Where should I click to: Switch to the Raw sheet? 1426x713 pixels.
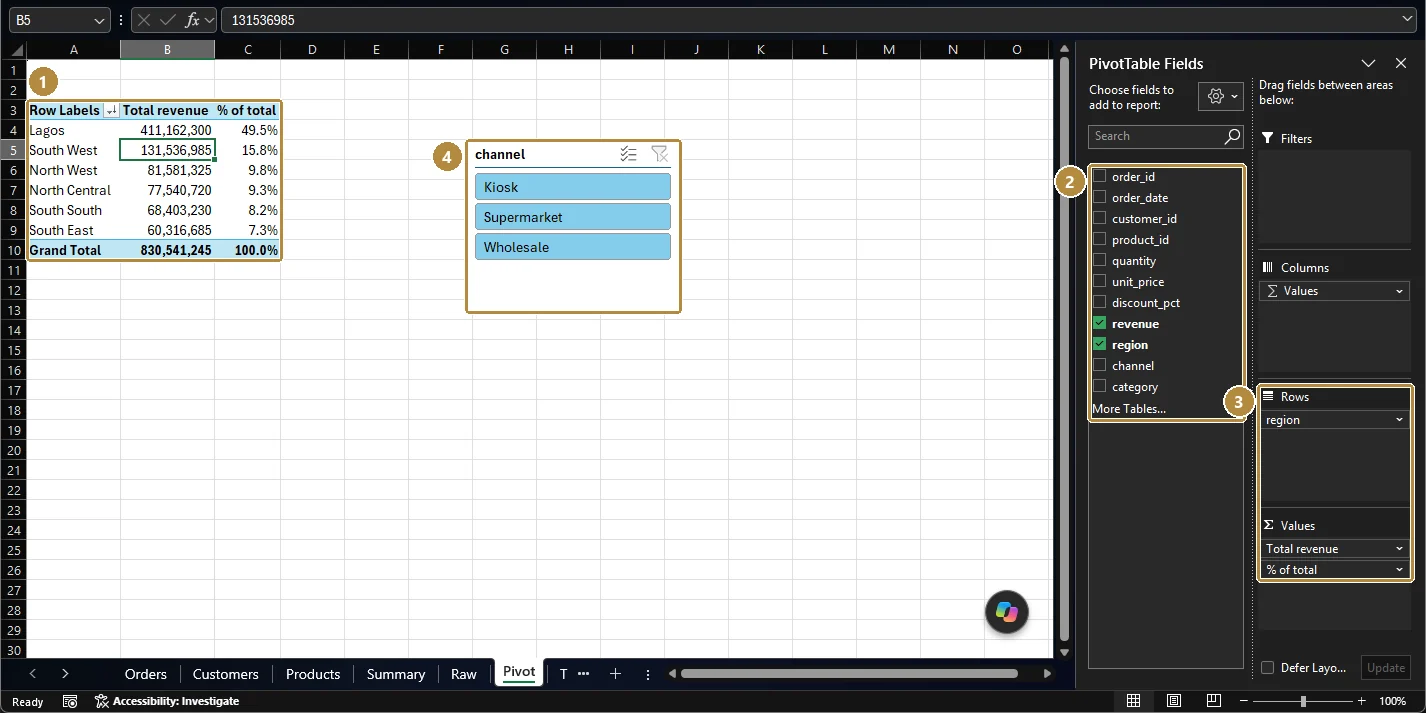pyautogui.click(x=464, y=674)
